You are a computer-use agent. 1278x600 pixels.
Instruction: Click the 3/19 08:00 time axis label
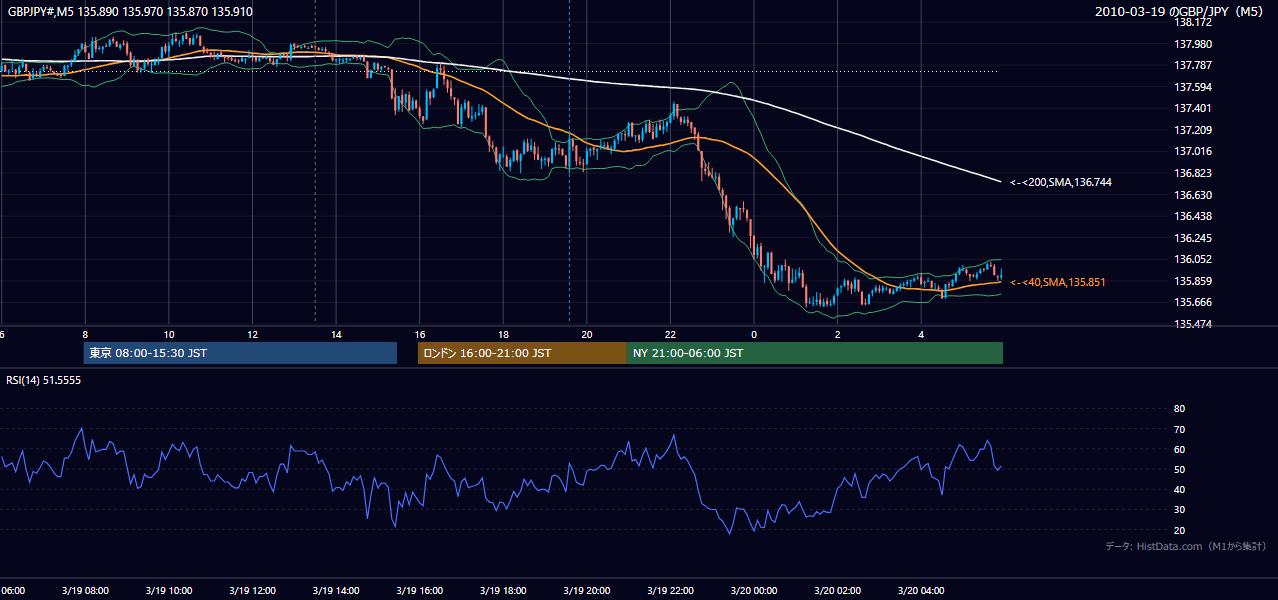pyautogui.click(x=84, y=591)
